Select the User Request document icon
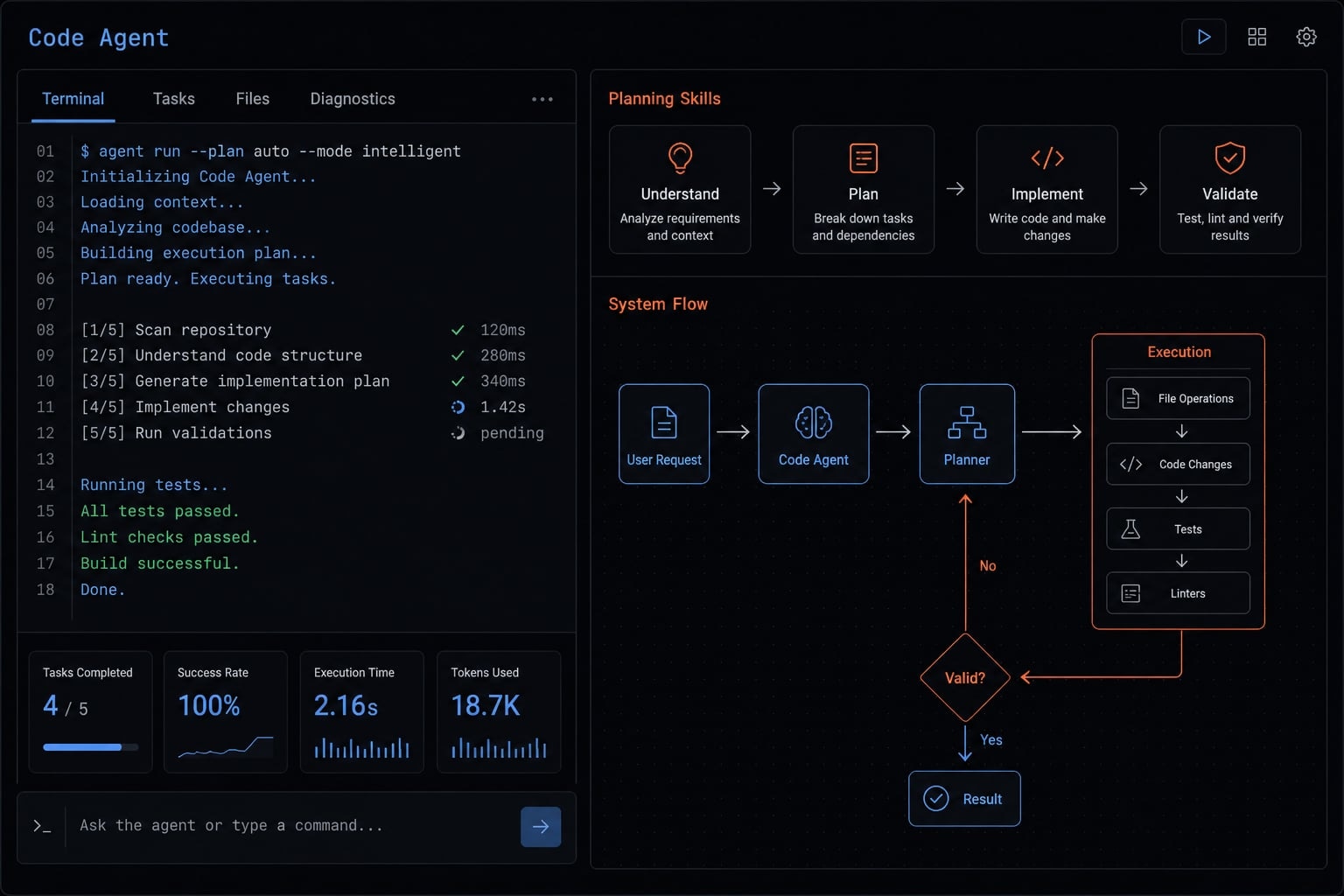Viewport: 1344px width, 896px height. click(x=664, y=423)
